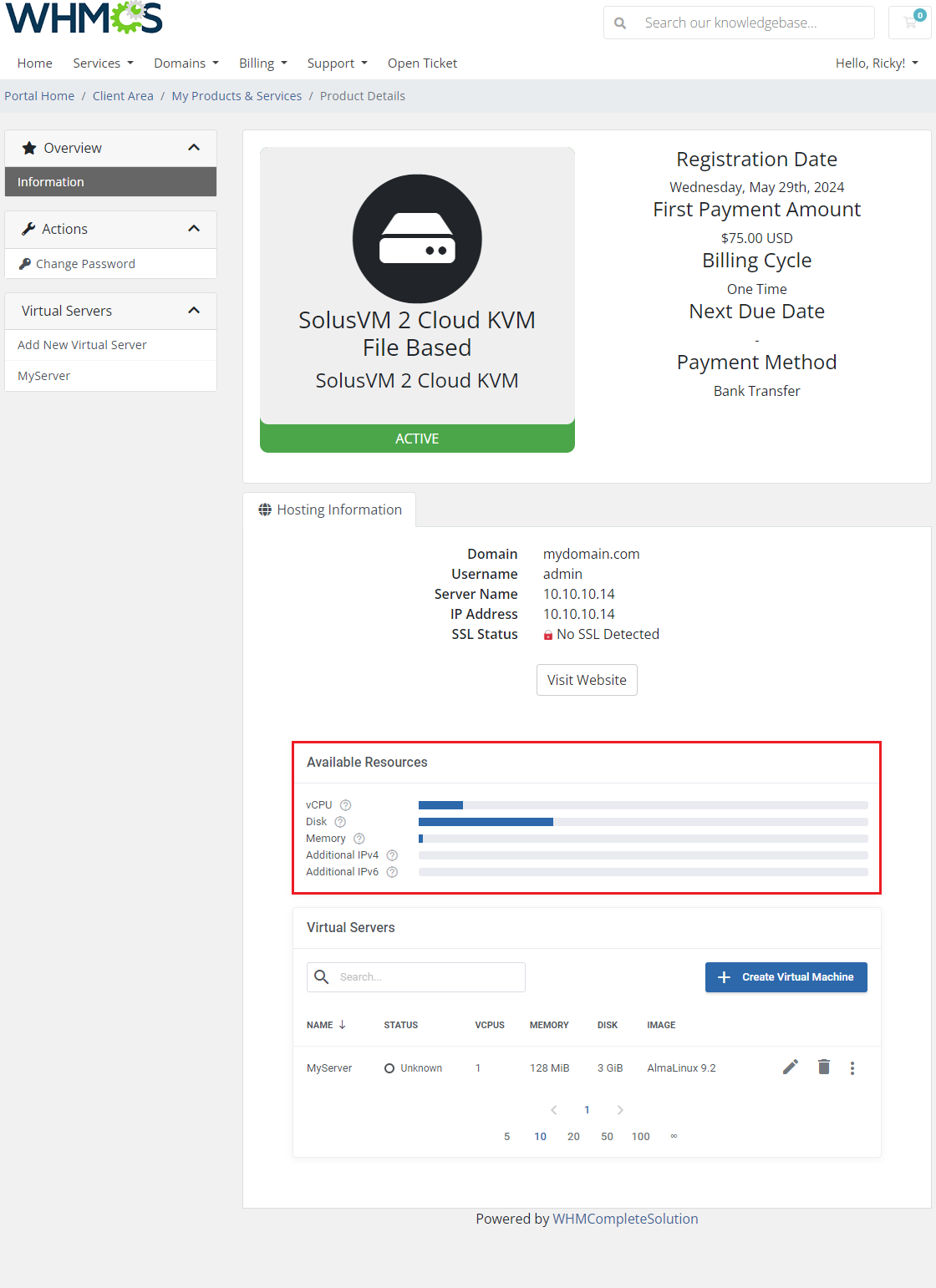Screen dimensions: 936x1288
Task: Select Information in the Overview panel
Action: coord(110,182)
